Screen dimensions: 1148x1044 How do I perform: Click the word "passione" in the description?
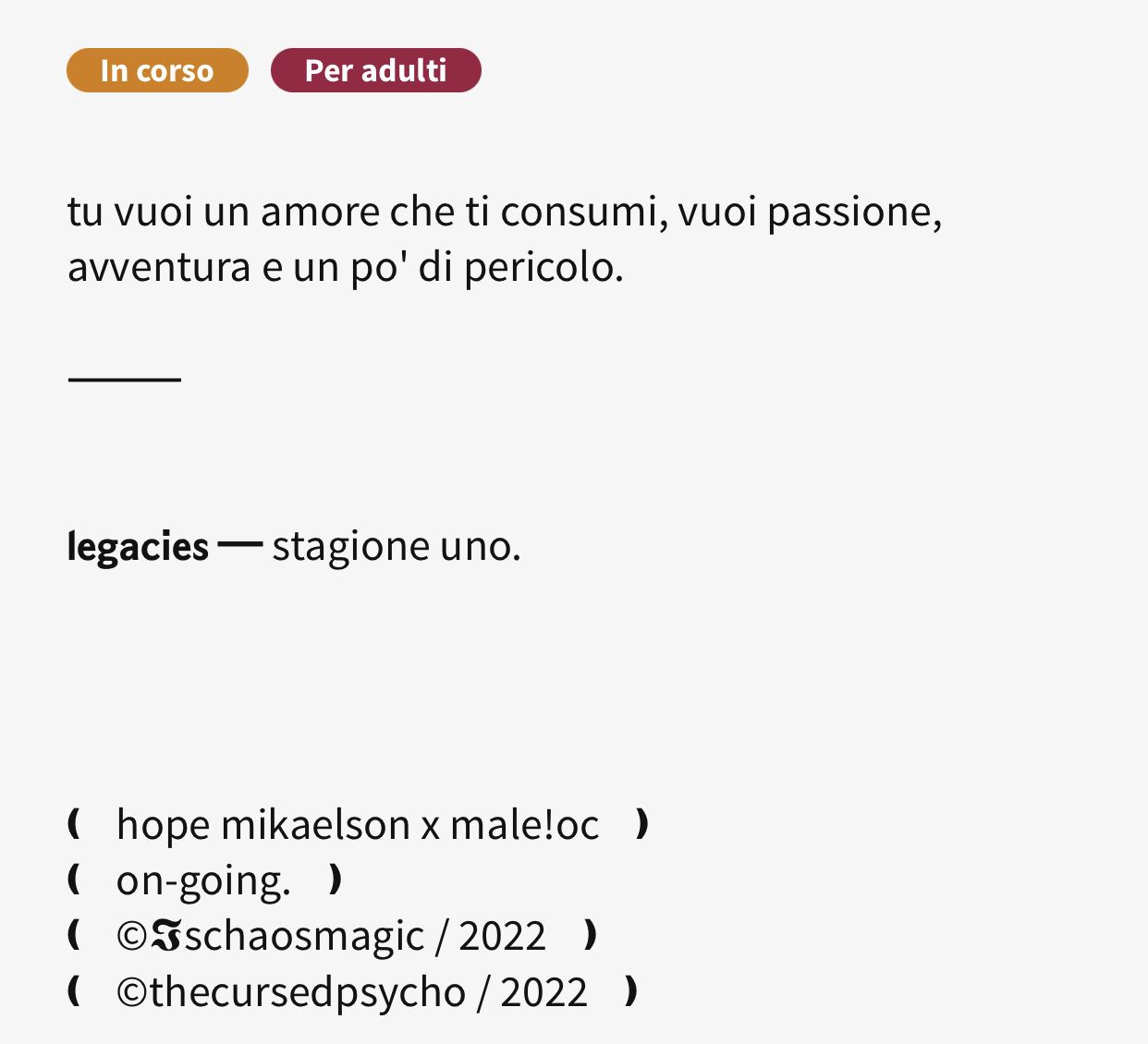[x=849, y=213]
